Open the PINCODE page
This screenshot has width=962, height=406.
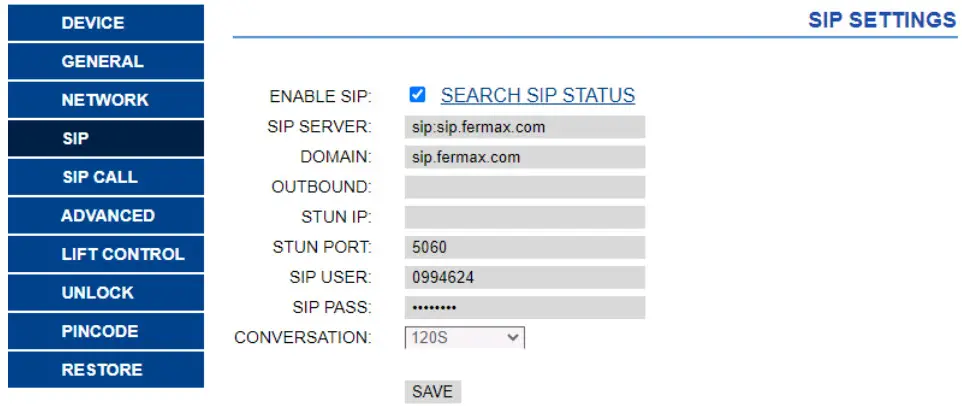[105, 331]
